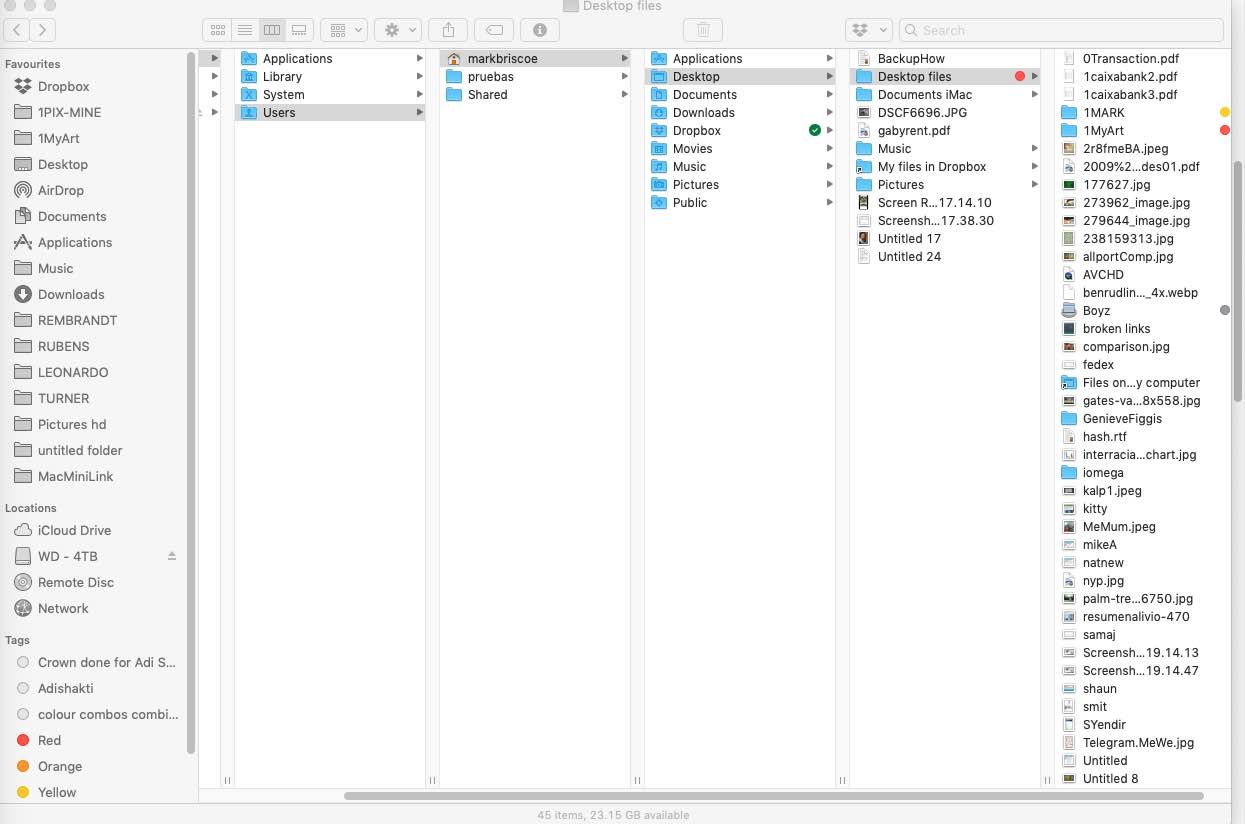
Task: Select AirDrop in the sidebar
Action: tap(60, 190)
